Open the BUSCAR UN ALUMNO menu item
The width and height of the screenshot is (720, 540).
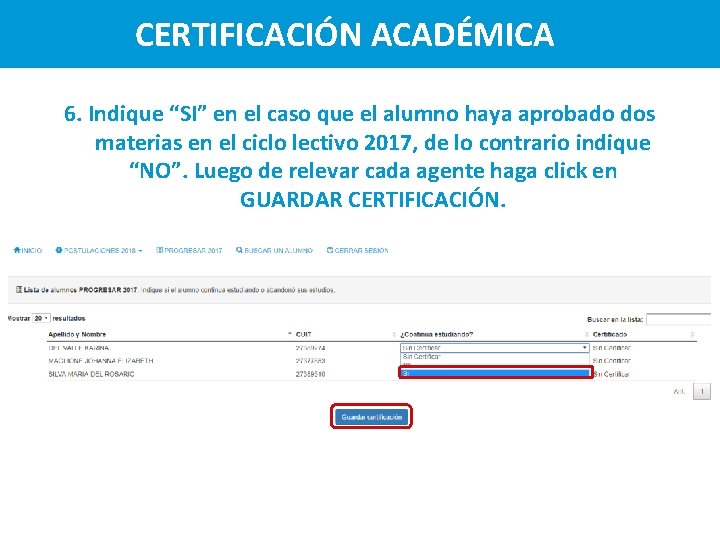tap(274, 250)
